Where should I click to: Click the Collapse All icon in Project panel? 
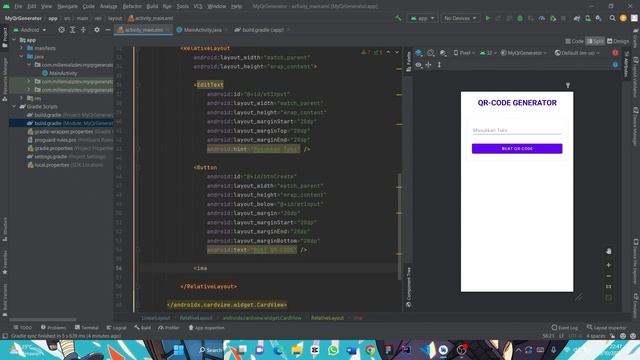click(x=83, y=30)
